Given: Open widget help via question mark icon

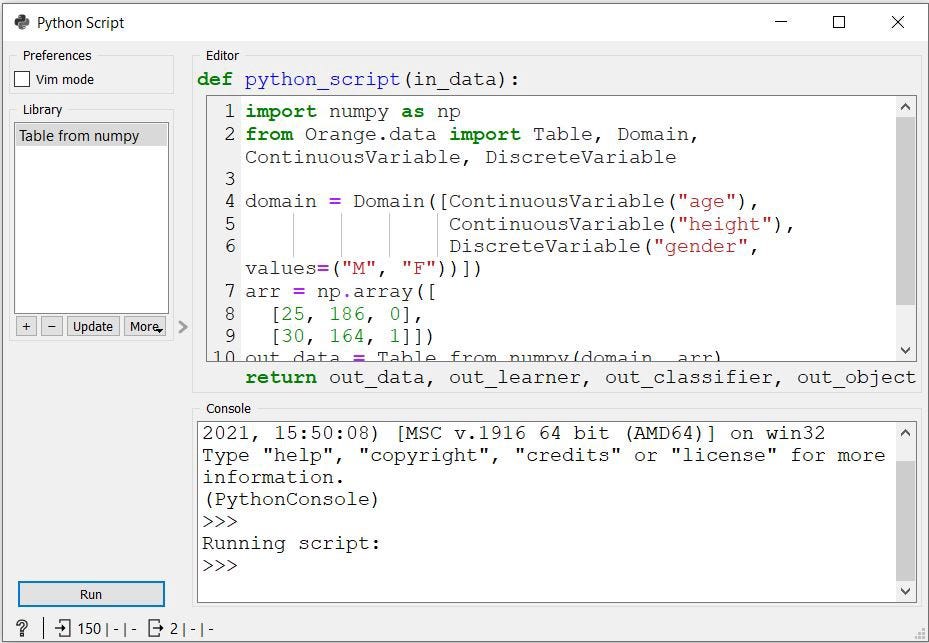Looking at the screenshot, I should 21,628.
